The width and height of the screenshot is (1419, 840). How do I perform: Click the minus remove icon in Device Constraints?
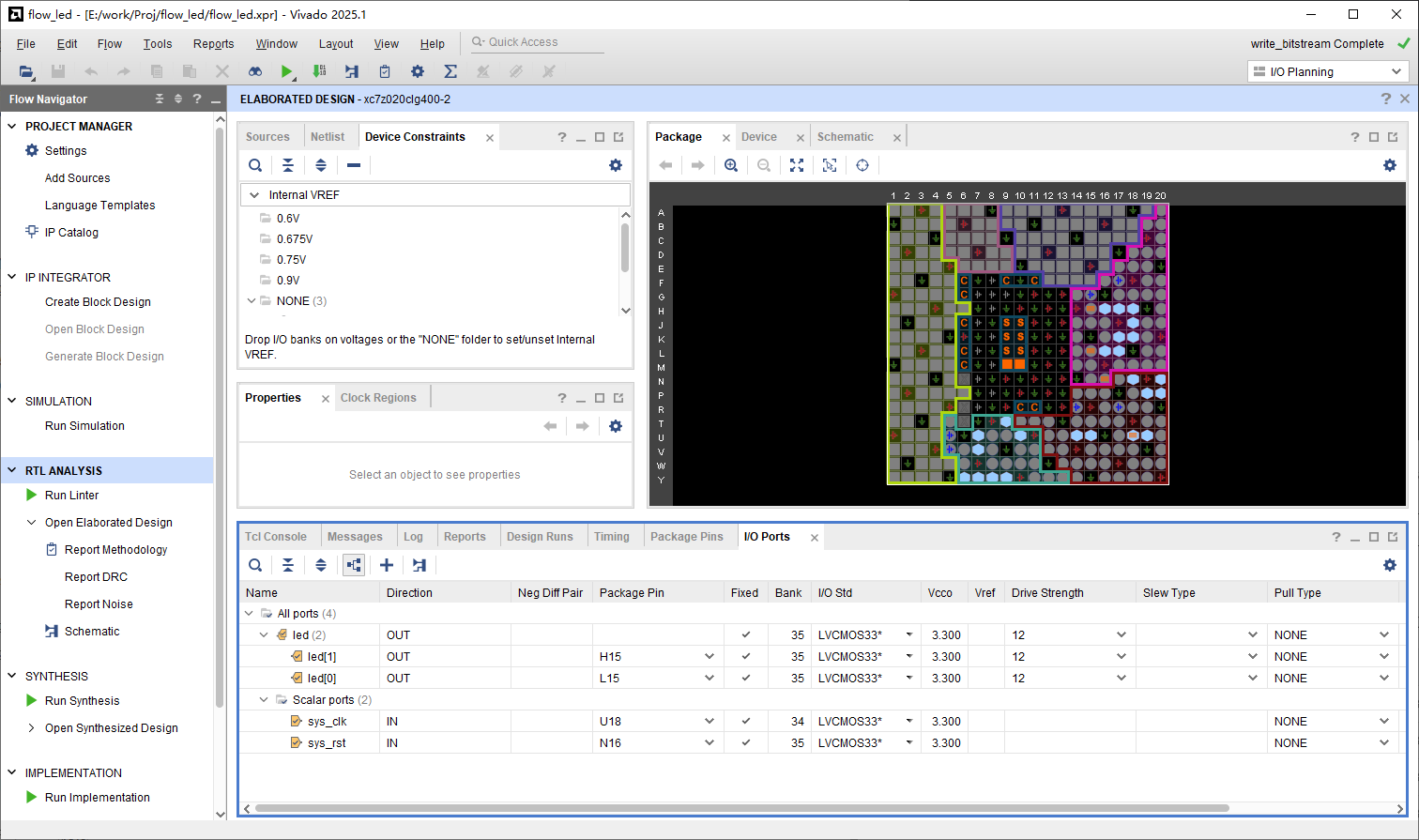[x=354, y=165]
